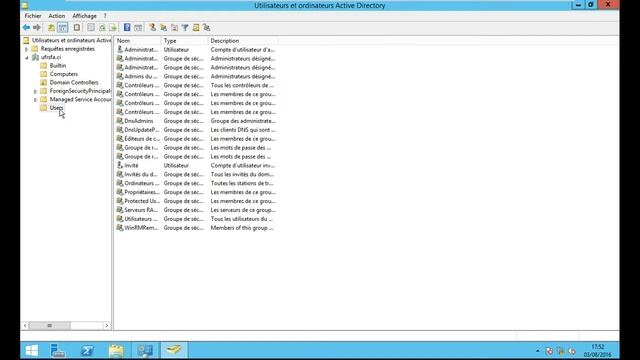The height and width of the screenshot is (360, 640).
Task: Select the DnsAdmins group row
Action: [196, 121]
